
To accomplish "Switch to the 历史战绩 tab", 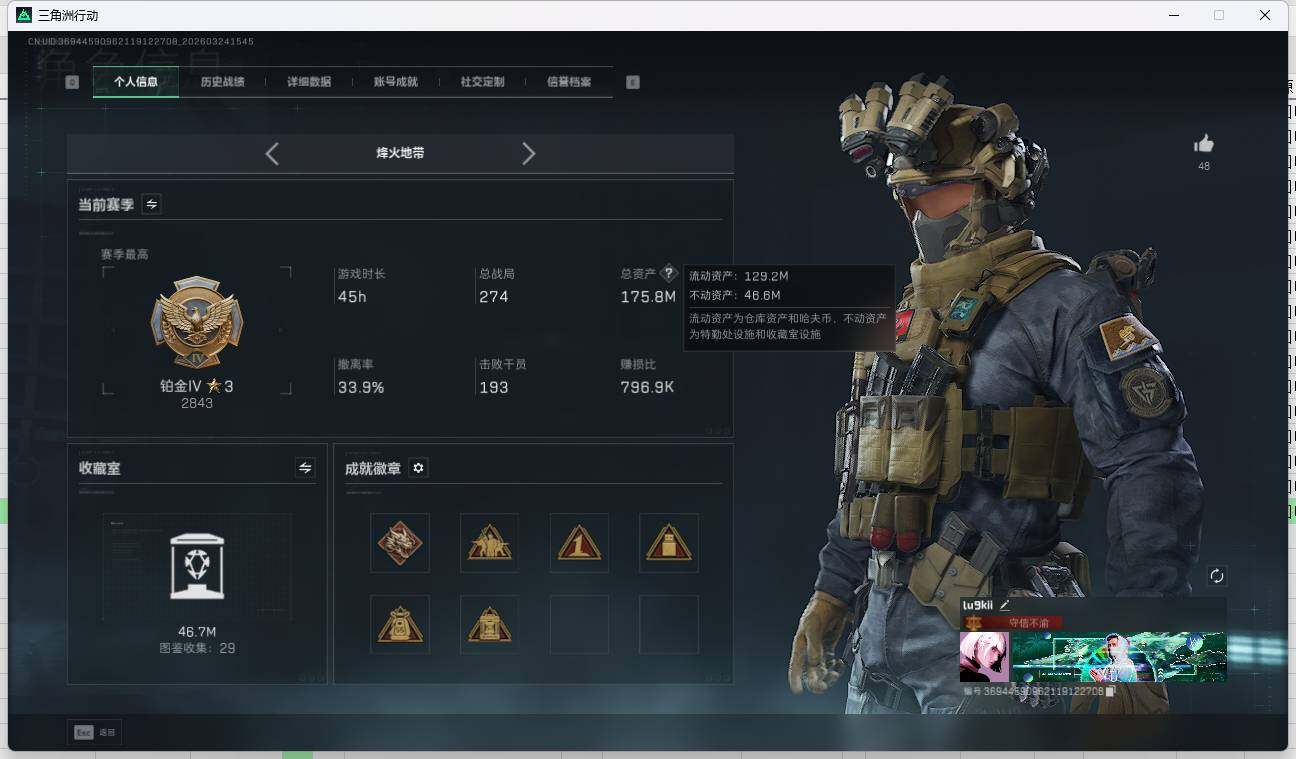I will tap(222, 82).
